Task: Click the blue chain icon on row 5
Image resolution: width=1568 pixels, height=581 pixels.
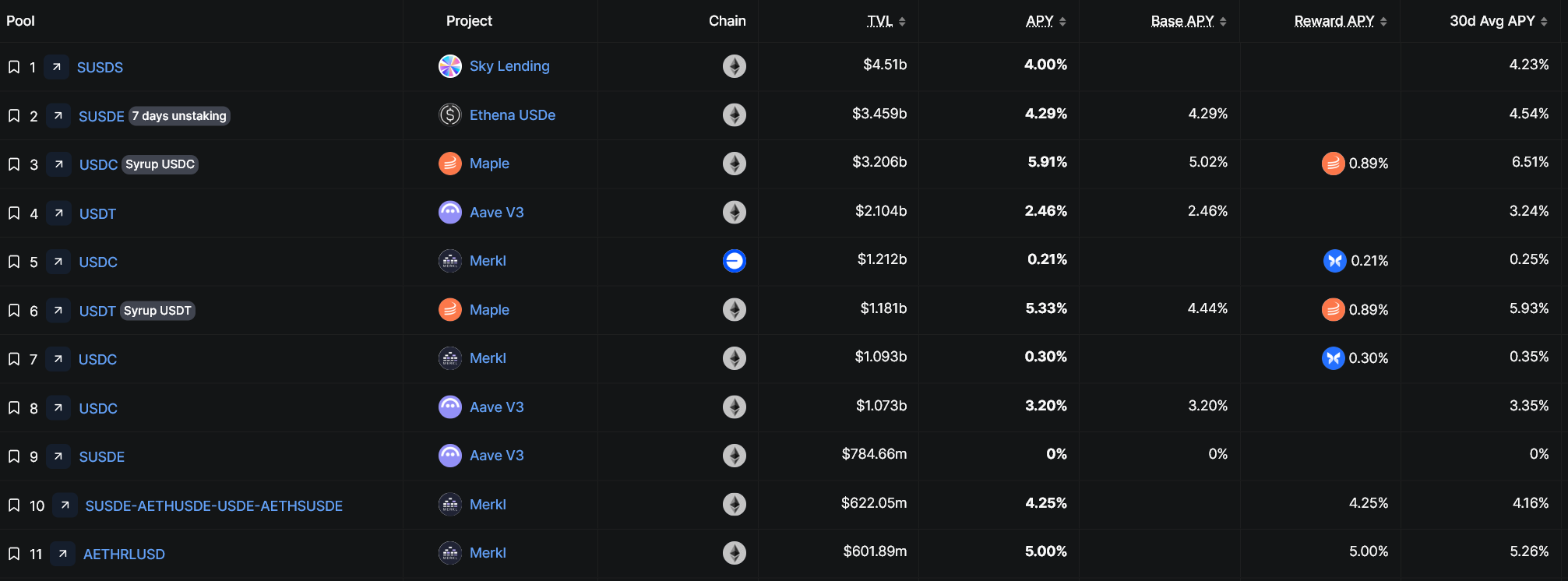Action: tap(733, 261)
